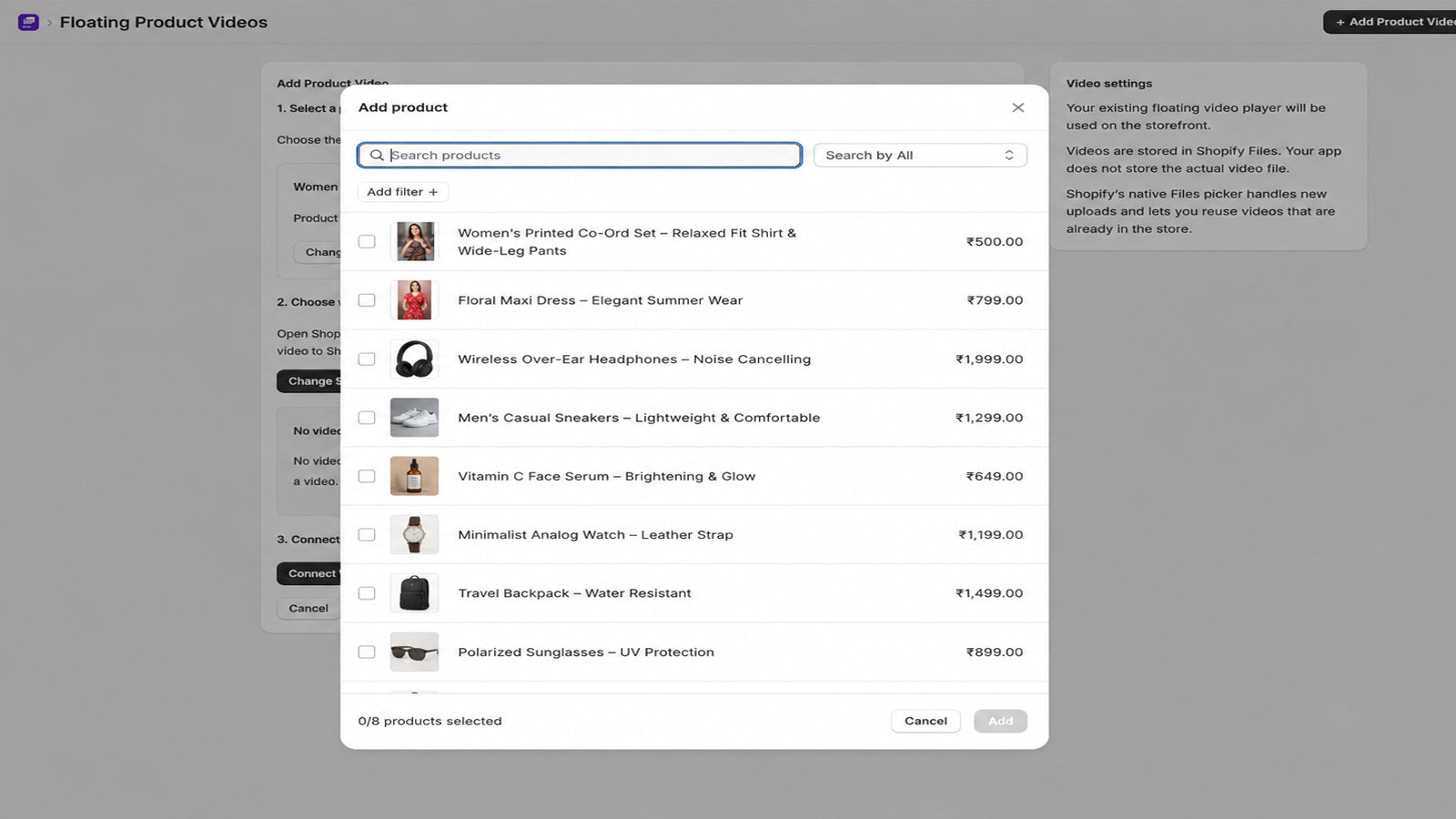Cancel the Add product dialog

(925, 721)
